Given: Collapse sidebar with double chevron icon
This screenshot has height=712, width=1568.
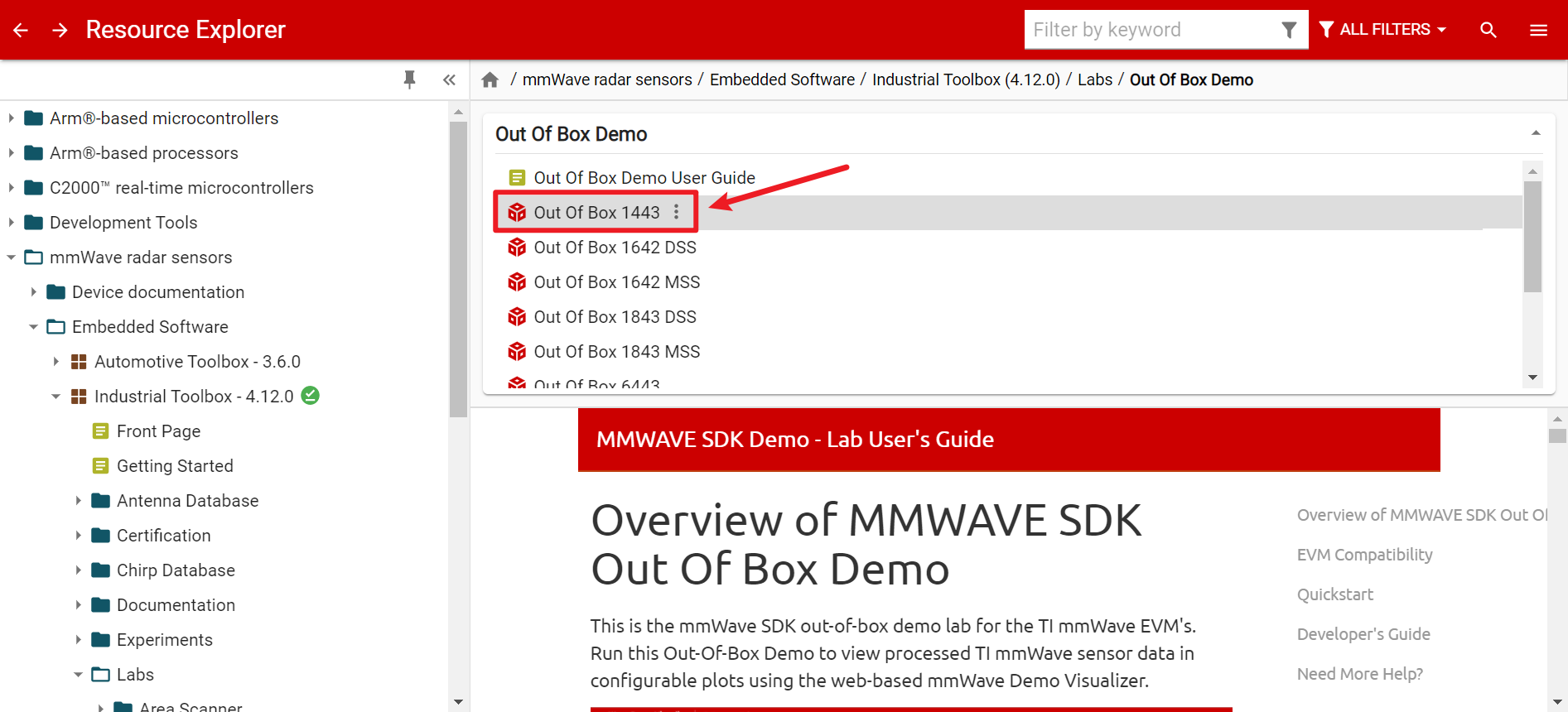Looking at the screenshot, I should 449,79.
